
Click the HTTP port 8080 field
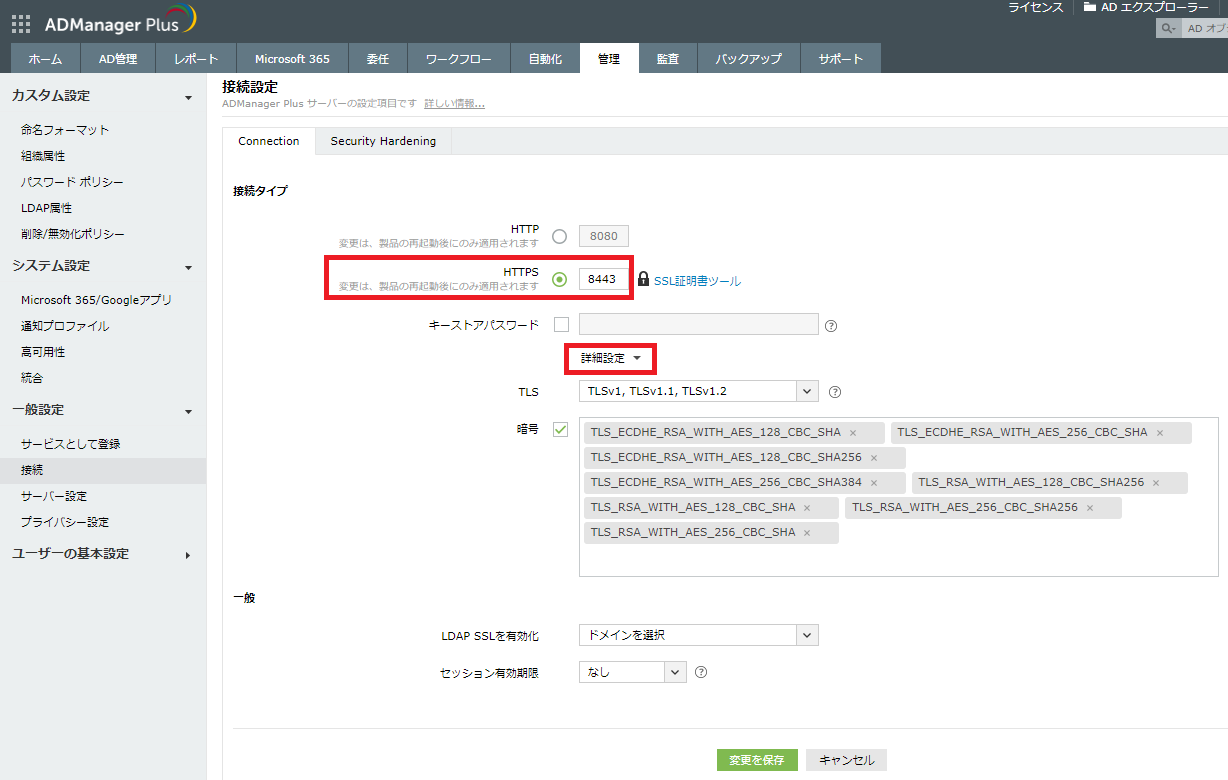pos(604,237)
